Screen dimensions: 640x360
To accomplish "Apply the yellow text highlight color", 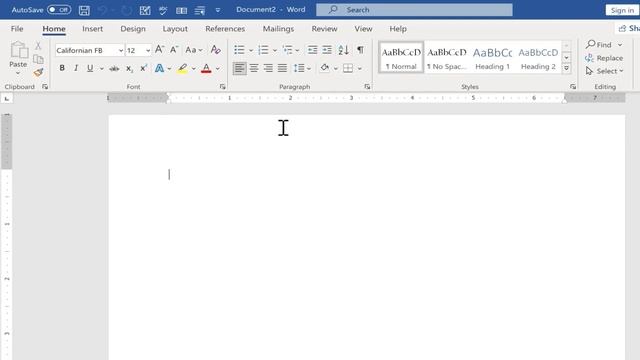I will [x=182, y=68].
